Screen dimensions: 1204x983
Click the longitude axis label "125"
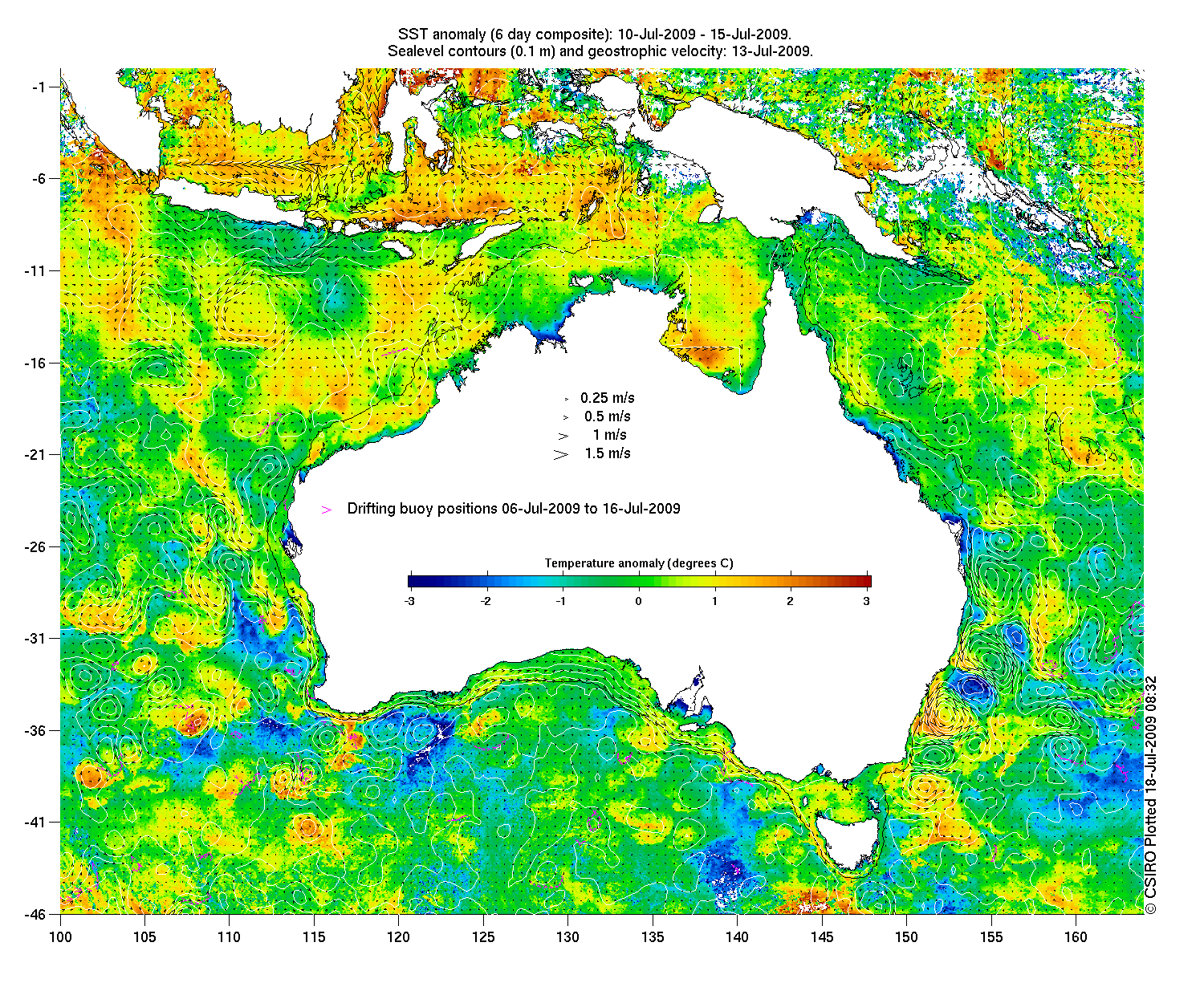tap(483, 937)
